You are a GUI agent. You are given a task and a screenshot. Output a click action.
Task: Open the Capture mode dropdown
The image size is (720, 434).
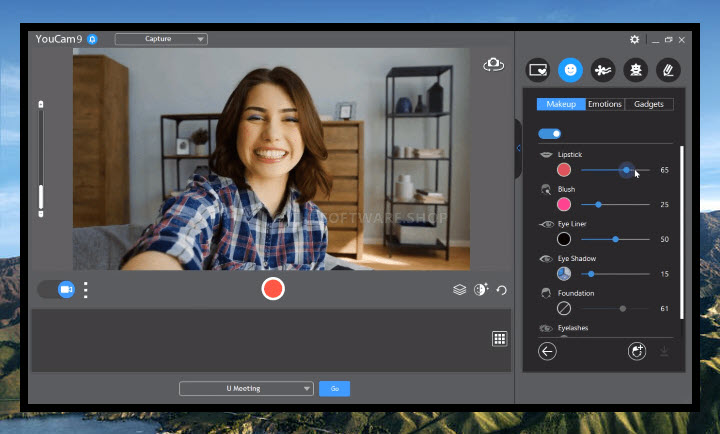[x=161, y=39]
